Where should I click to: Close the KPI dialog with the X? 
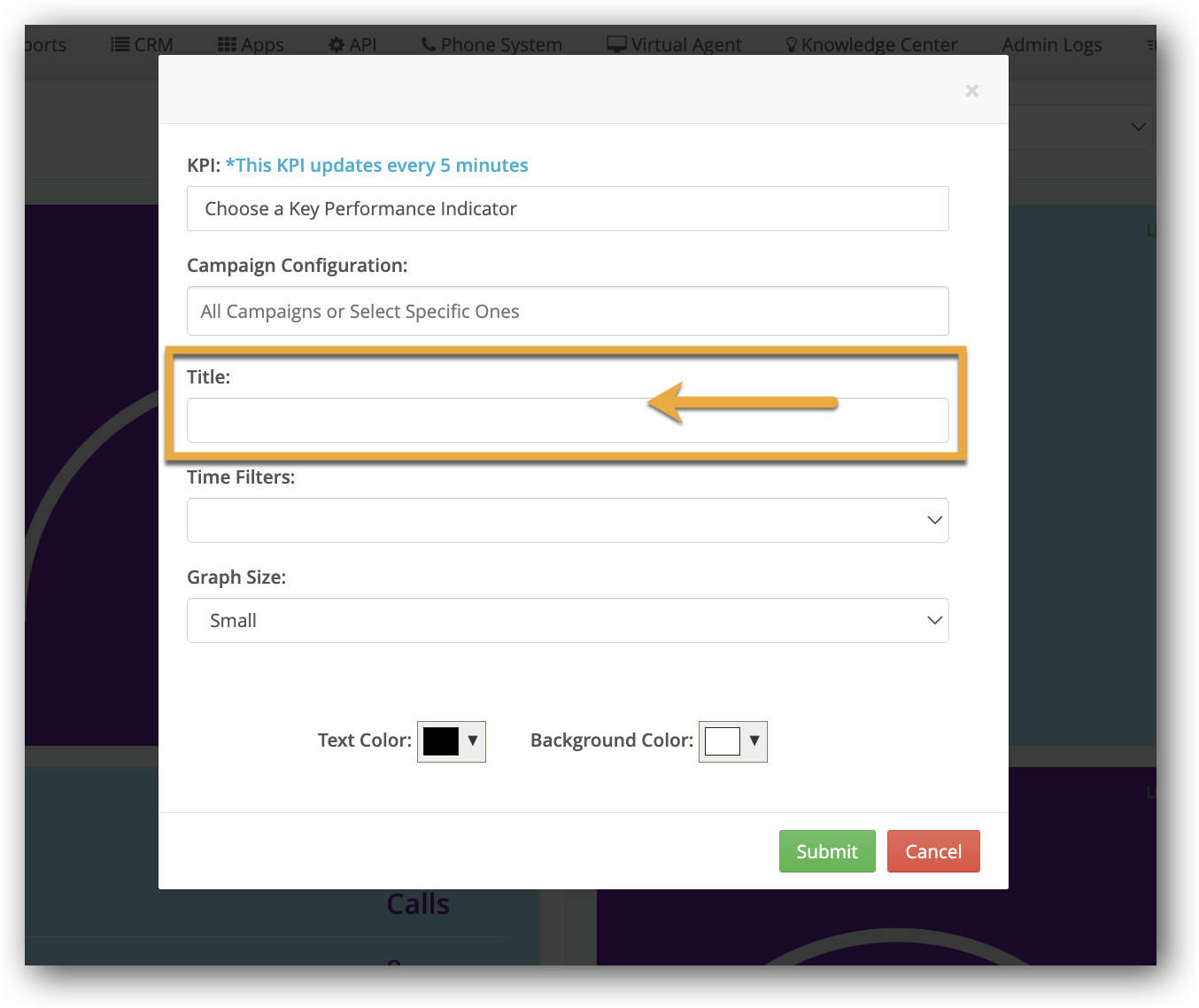[971, 90]
